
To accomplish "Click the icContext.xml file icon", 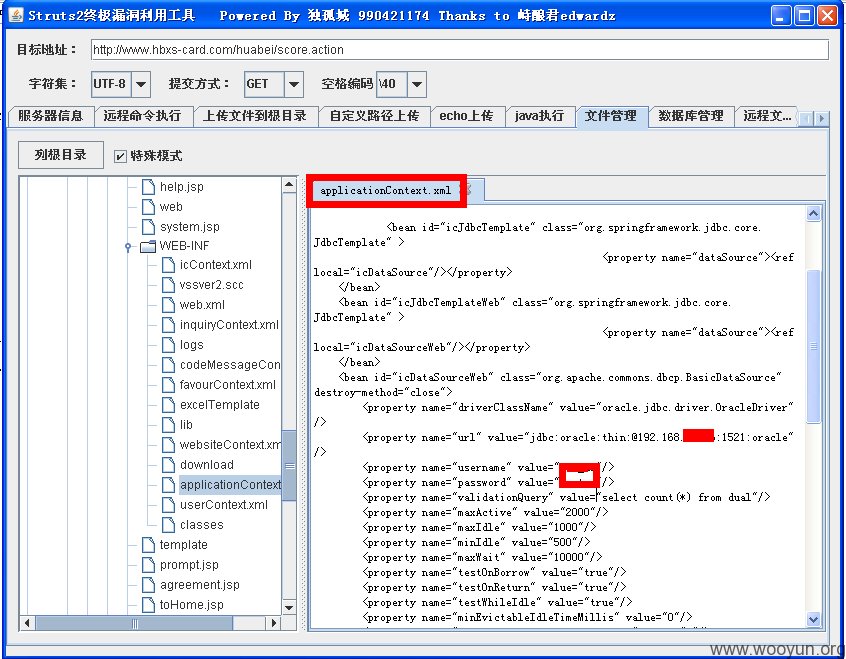I will pos(168,265).
